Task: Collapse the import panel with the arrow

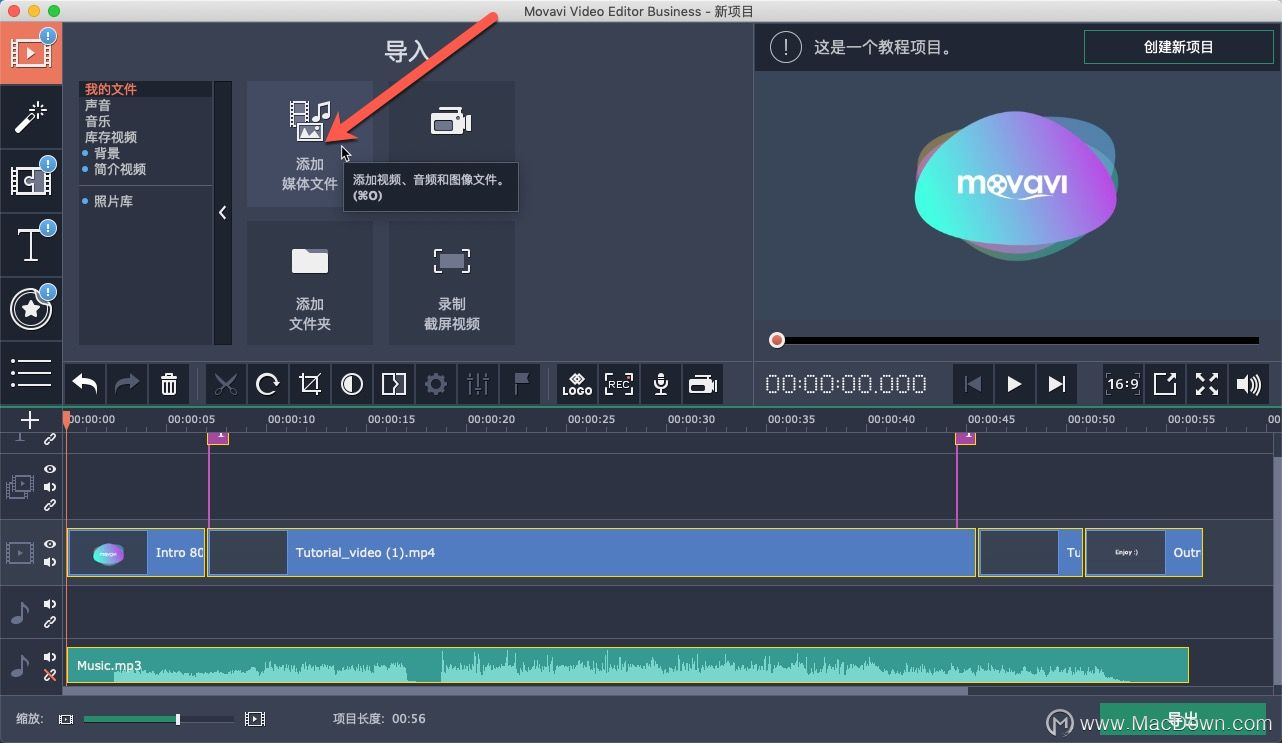Action: coord(222,213)
